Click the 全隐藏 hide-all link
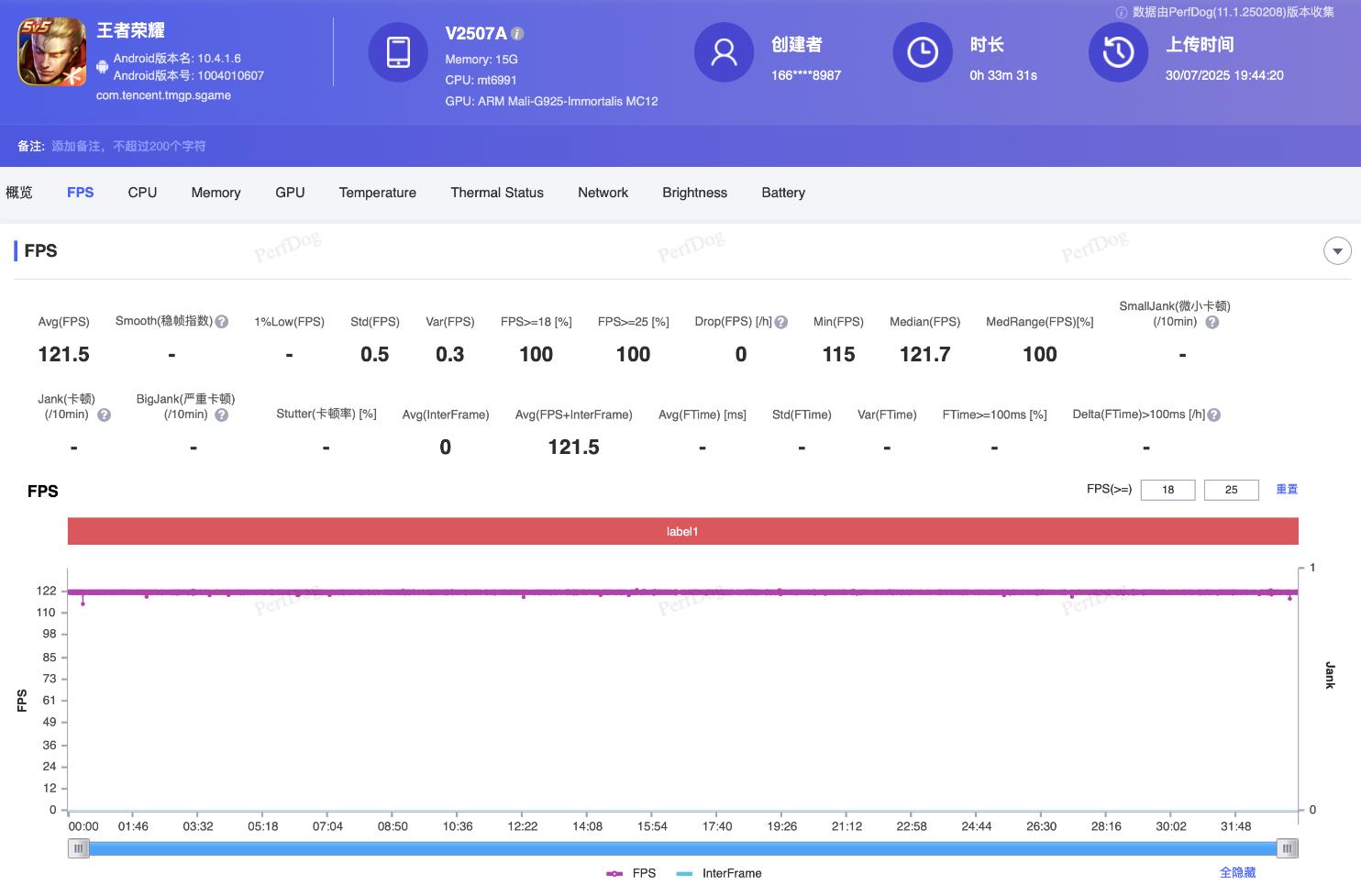This screenshot has height=896, width=1361. click(x=1237, y=872)
